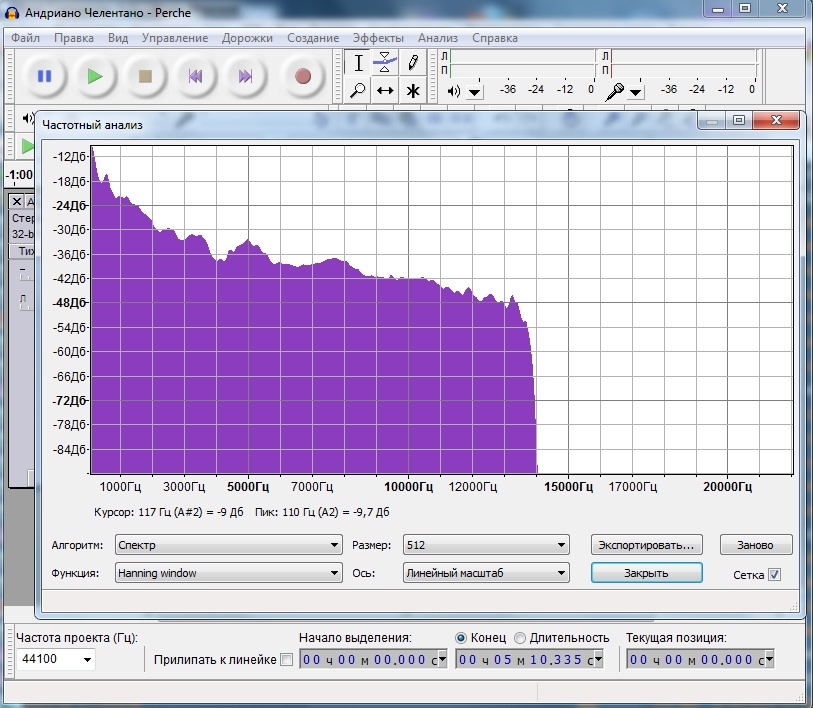Open the Размер dropdown showing 512
The image size is (813, 708).
(485, 545)
